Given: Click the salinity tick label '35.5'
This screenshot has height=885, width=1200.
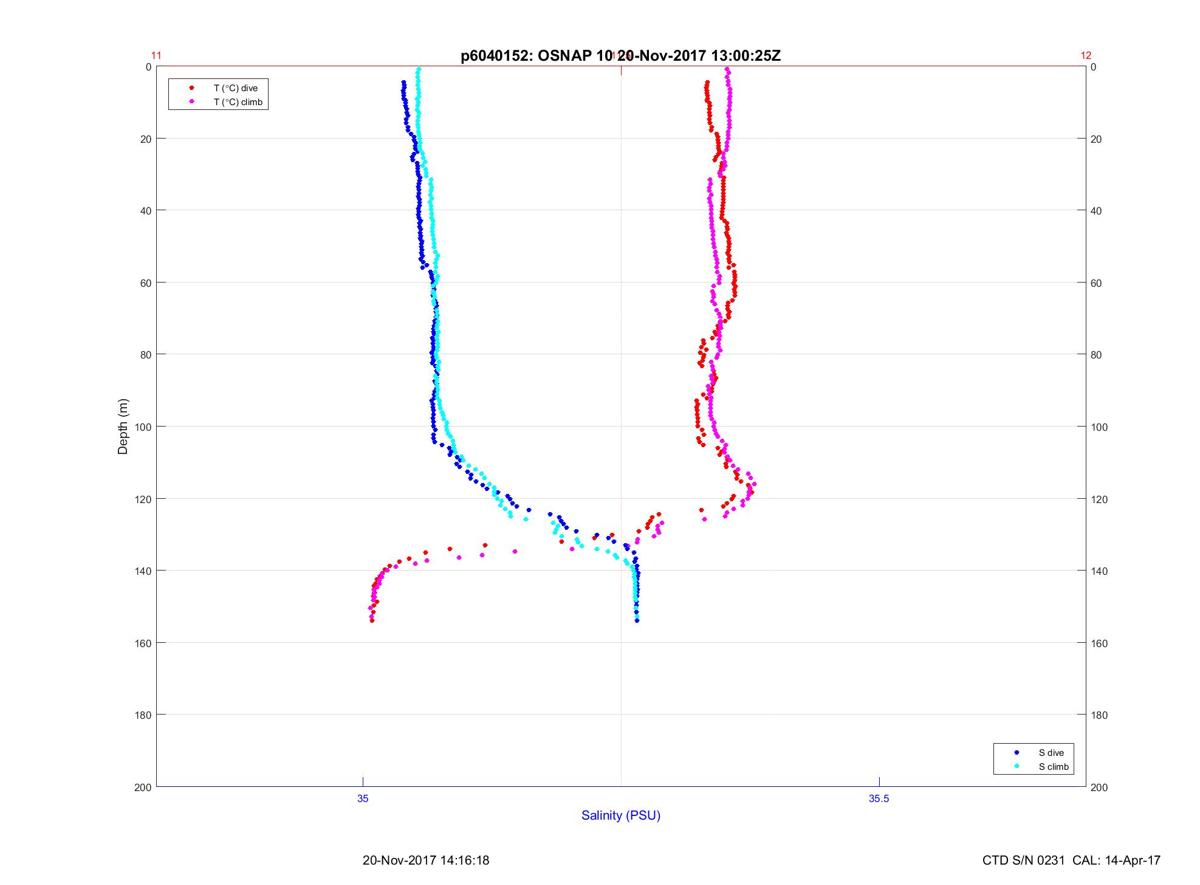Looking at the screenshot, I should coord(878,798).
